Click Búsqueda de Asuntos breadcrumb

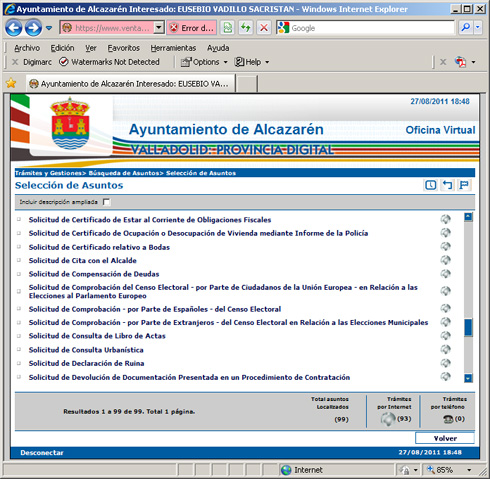point(123,173)
